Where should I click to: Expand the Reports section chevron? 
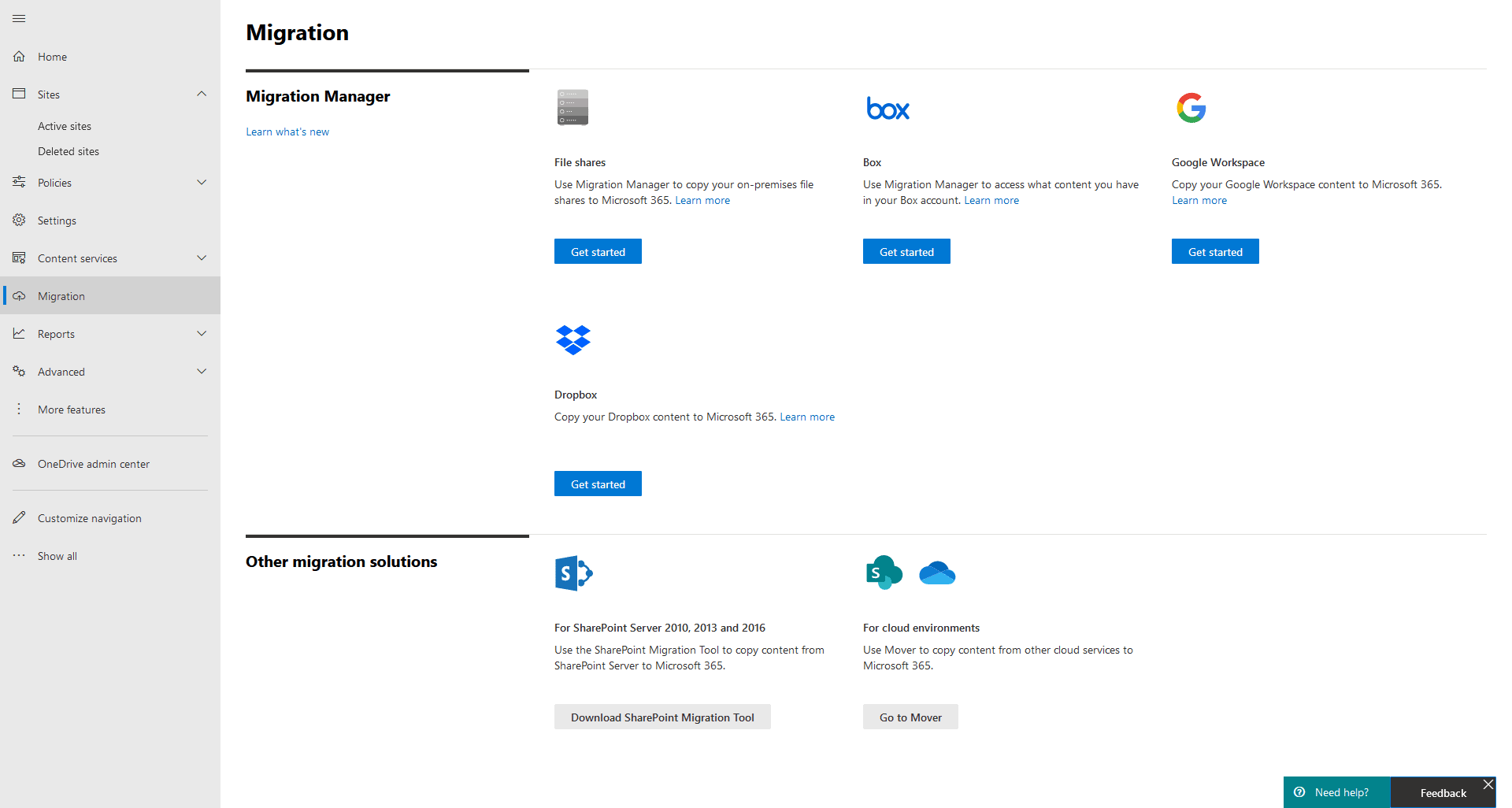[202, 333]
